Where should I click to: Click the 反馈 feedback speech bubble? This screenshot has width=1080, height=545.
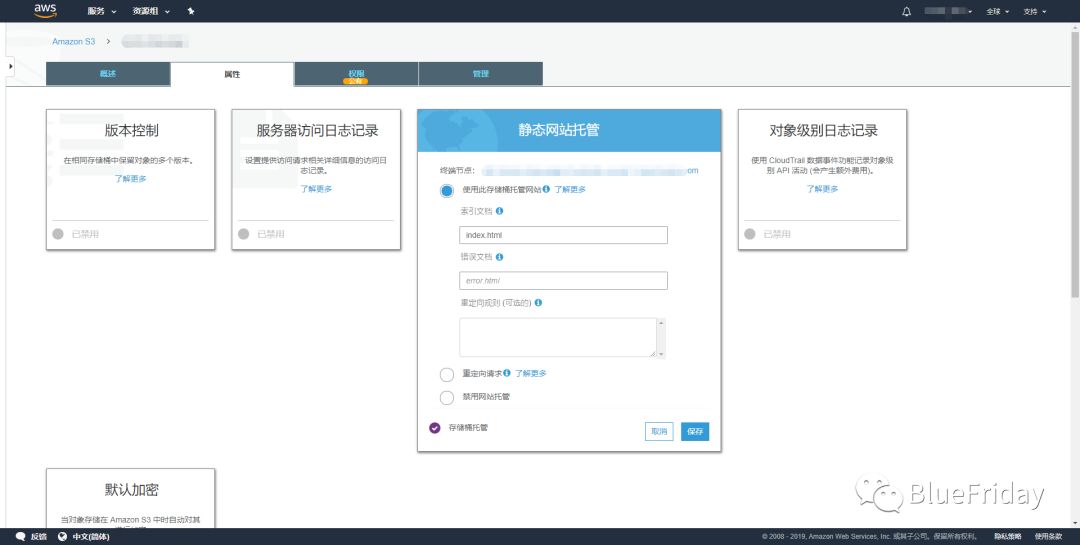(x=21, y=536)
